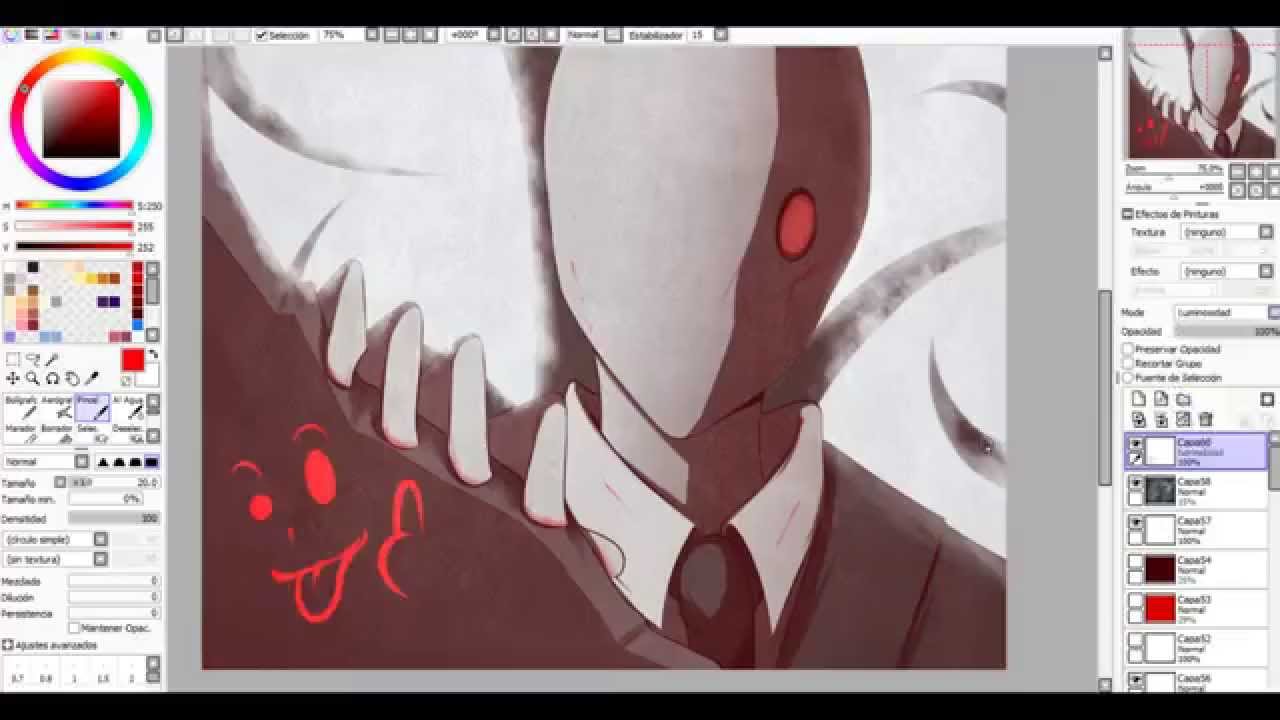This screenshot has height=720, width=1280.
Task: Select the Capa52 layer row
Action: coord(1196,648)
